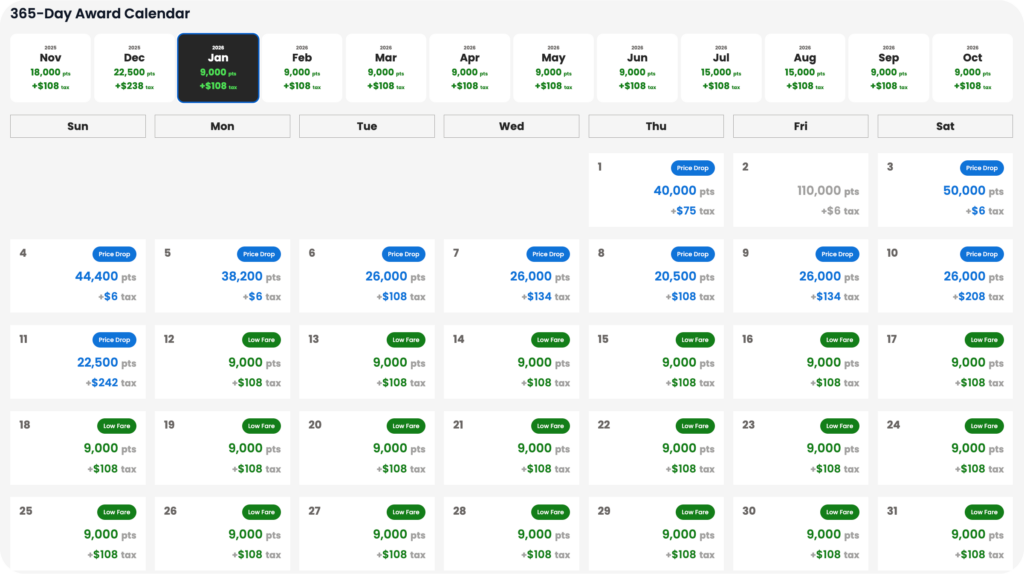Image resolution: width=1024 pixels, height=574 pixels.
Task: Switch to the Dec 22,500 pts tab
Action: point(134,68)
